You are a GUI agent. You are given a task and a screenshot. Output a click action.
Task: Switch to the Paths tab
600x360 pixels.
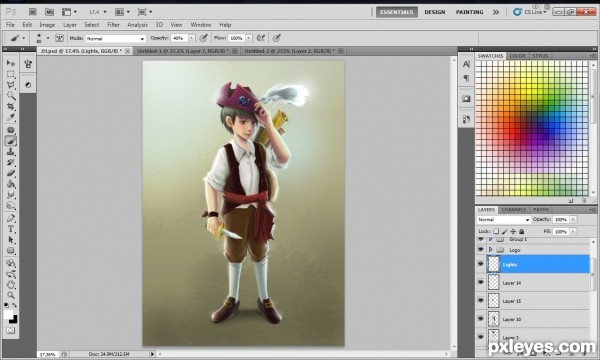click(x=541, y=210)
